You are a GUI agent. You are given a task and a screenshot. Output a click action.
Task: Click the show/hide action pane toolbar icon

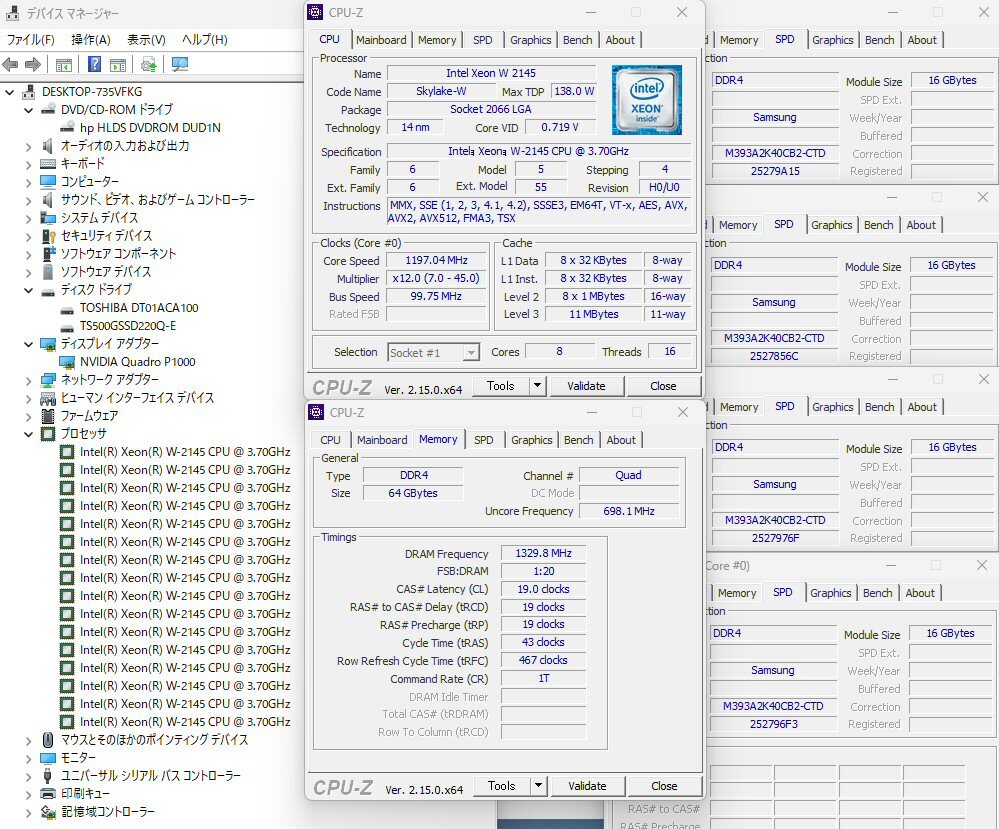click(118, 64)
